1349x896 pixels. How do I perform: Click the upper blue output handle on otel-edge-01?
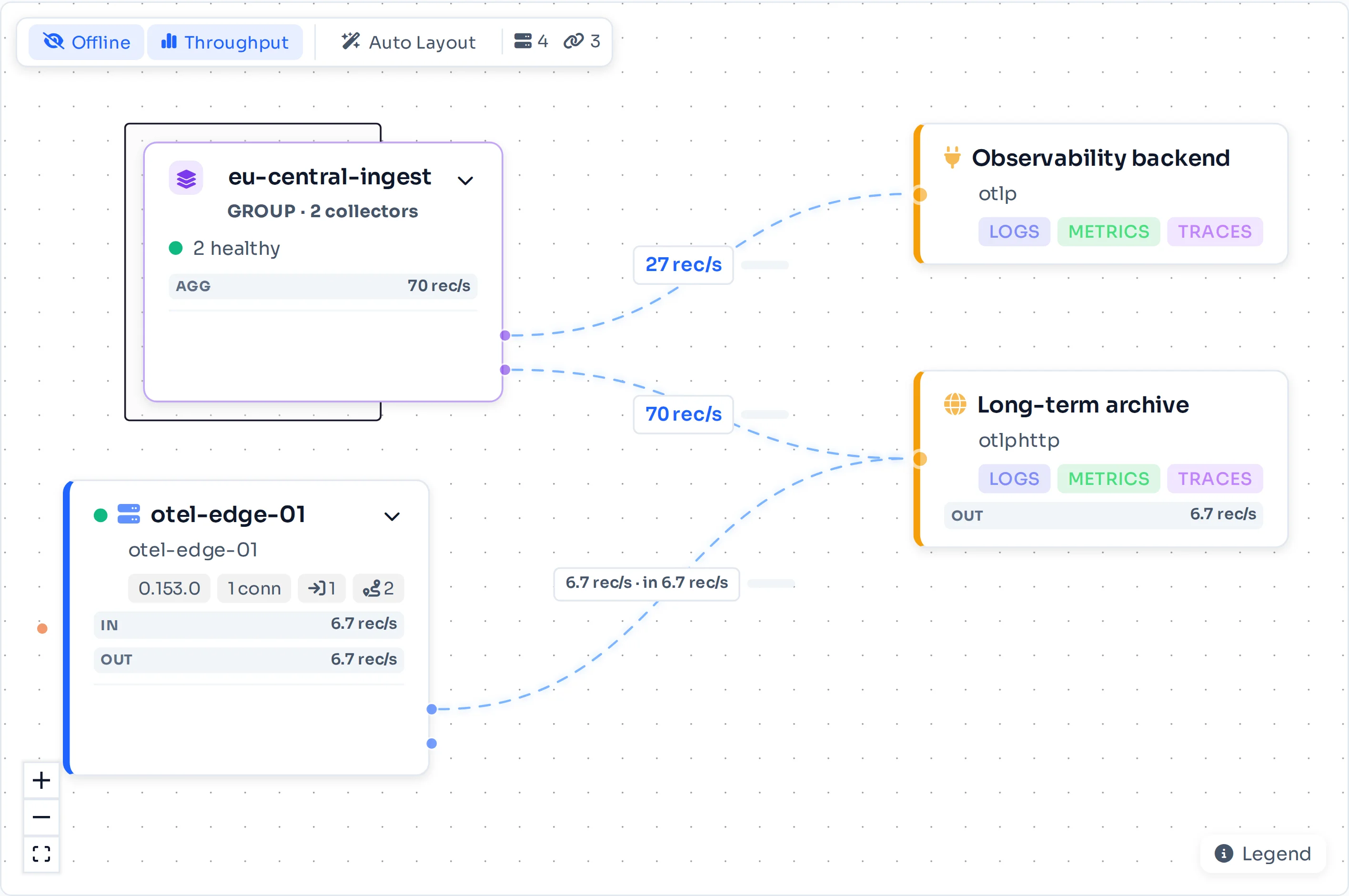(x=432, y=709)
